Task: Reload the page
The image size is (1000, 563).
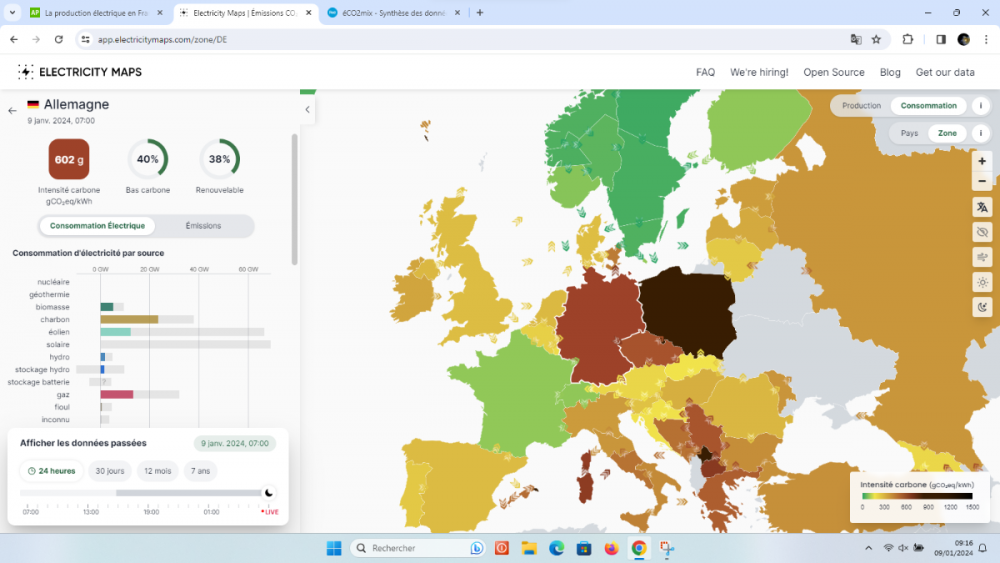Action: click(x=59, y=40)
